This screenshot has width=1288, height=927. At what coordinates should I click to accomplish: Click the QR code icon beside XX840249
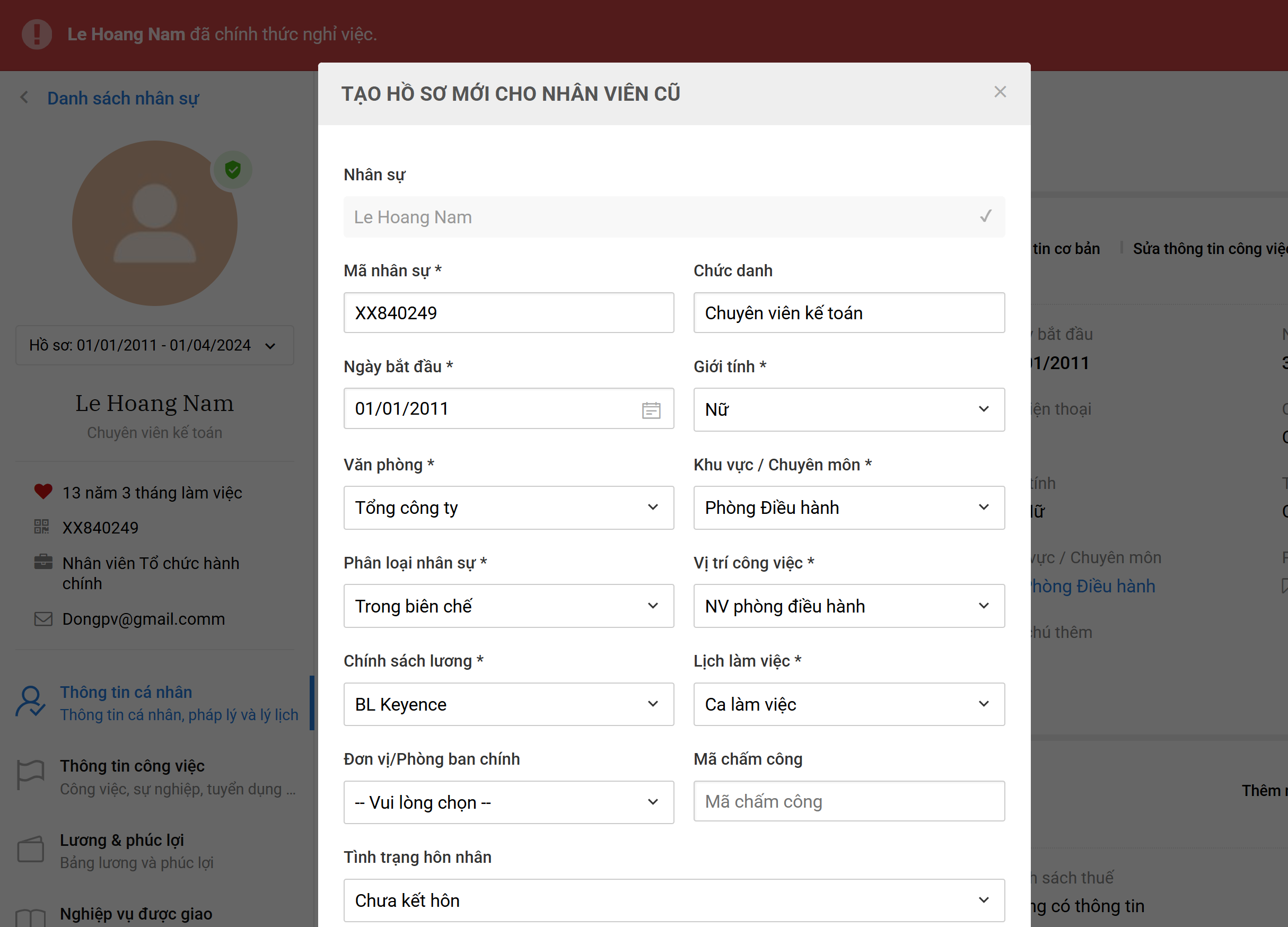tap(41, 527)
